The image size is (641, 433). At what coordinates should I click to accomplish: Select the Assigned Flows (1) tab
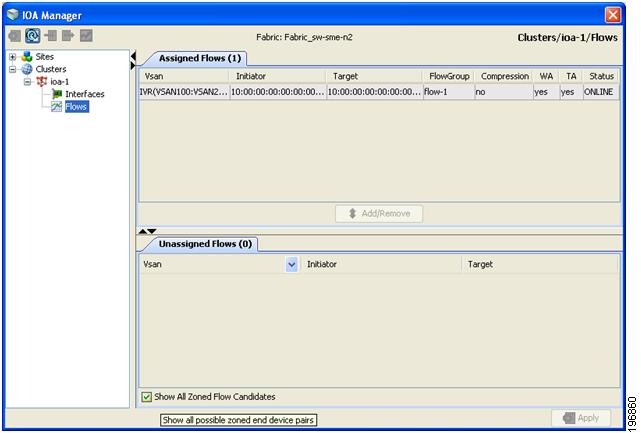[199, 58]
